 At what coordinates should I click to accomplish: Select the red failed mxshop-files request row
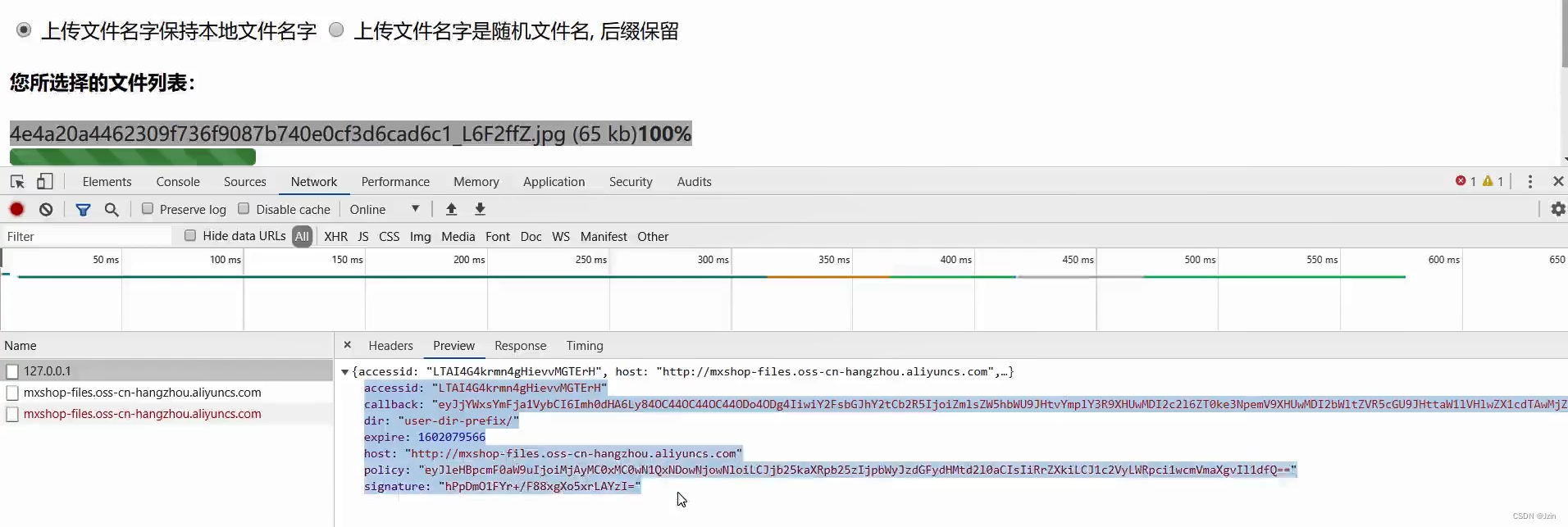166,414
